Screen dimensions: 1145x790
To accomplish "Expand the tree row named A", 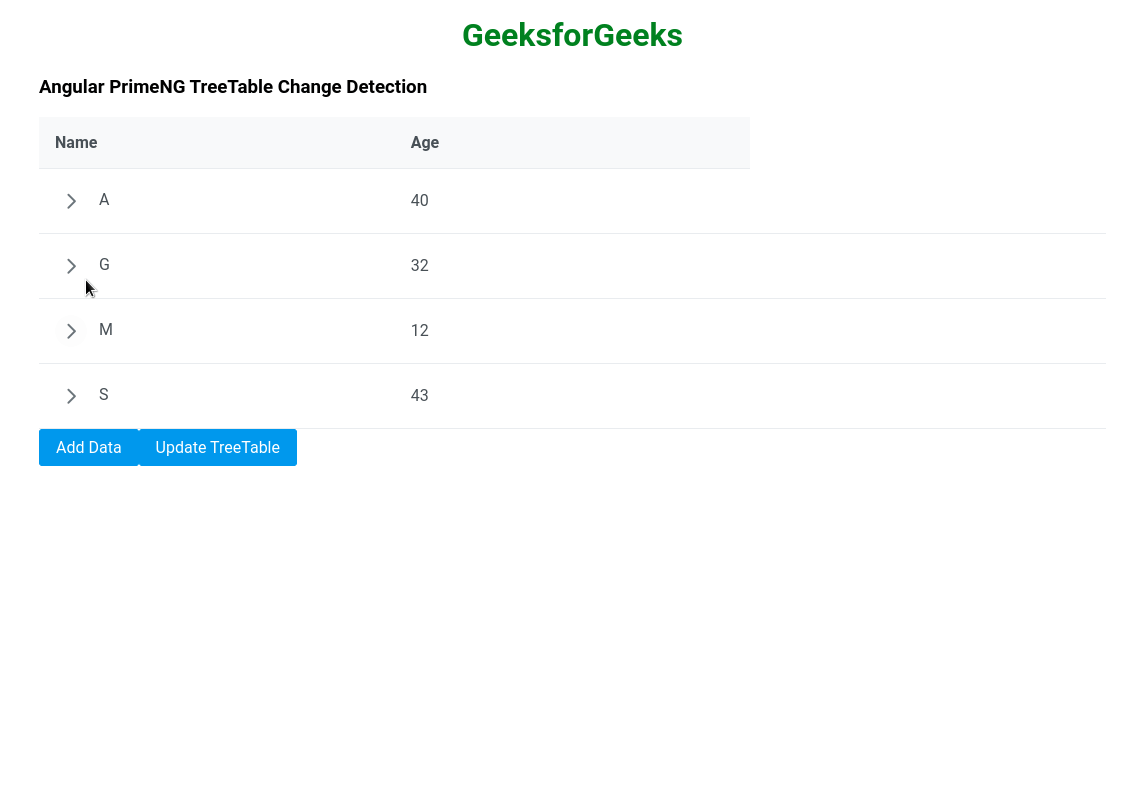I will click(71, 201).
